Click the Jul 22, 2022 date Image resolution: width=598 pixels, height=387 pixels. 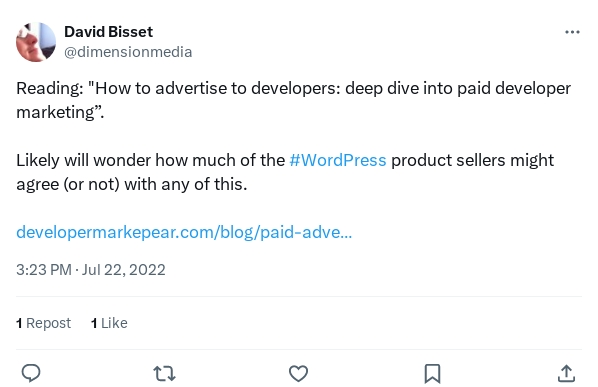pyautogui.click(x=124, y=270)
